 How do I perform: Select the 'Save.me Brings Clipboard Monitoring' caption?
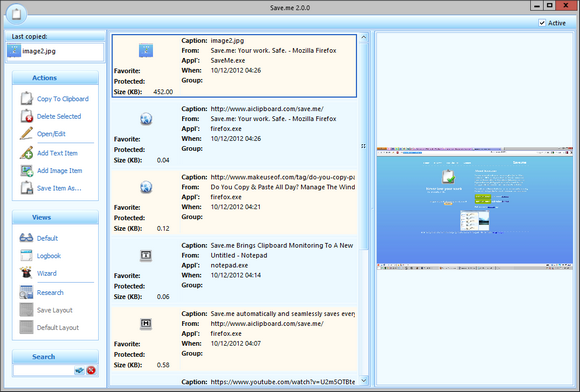pos(282,246)
